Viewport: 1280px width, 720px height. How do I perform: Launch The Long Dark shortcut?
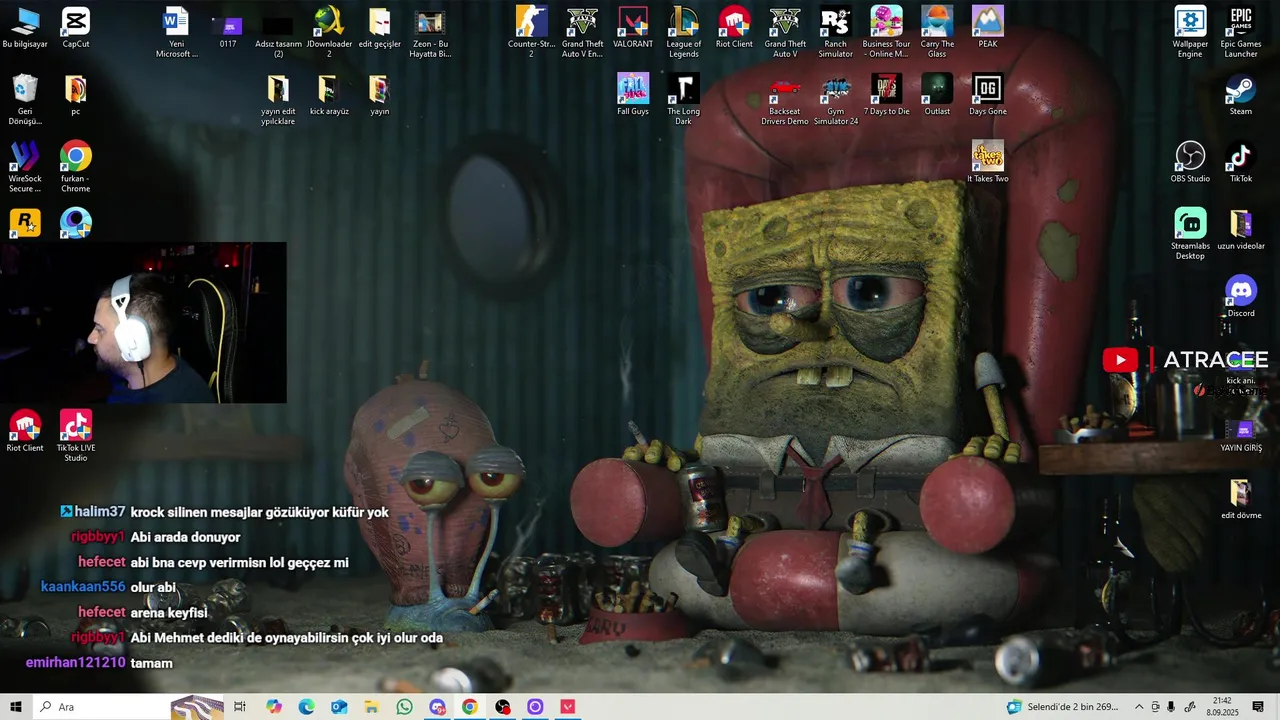pos(684,100)
